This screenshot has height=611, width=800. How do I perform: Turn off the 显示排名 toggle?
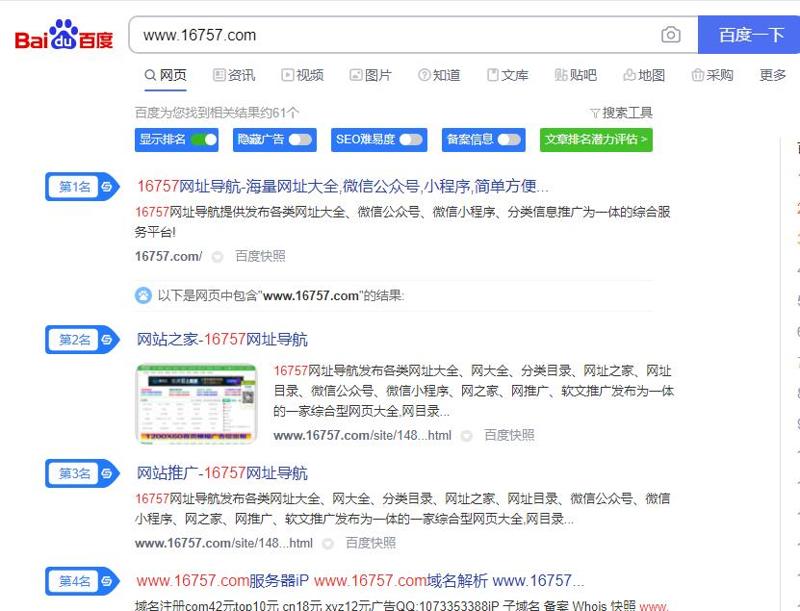click(x=204, y=140)
